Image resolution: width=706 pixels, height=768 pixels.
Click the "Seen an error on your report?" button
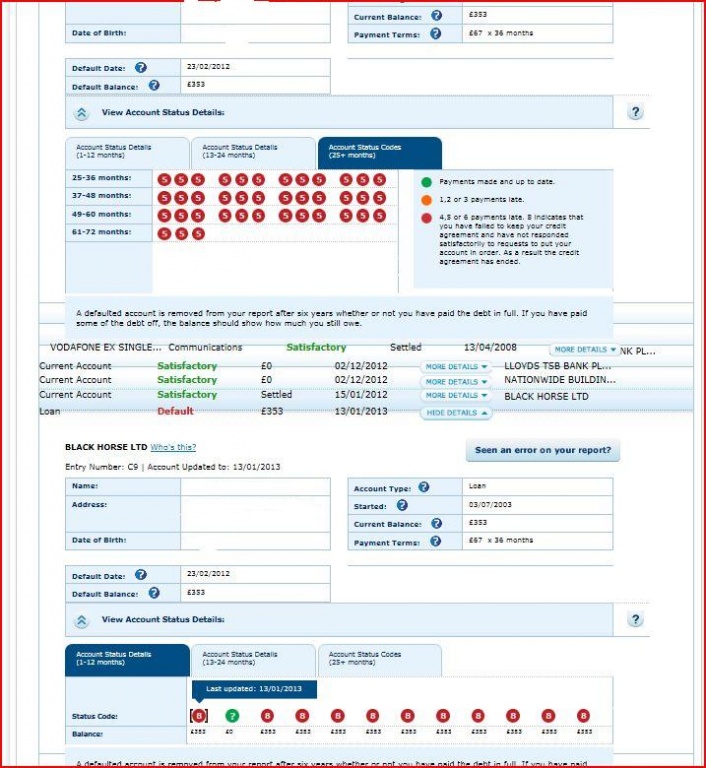(x=542, y=451)
